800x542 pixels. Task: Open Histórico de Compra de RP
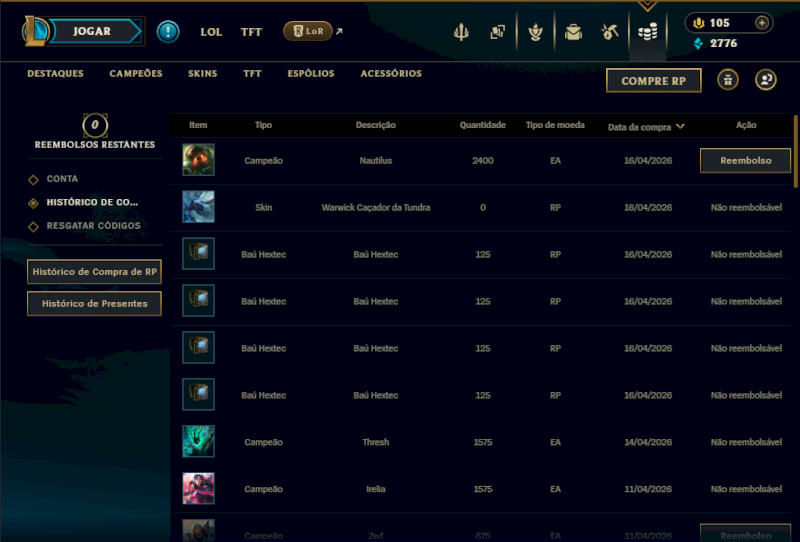(x=94, y=272)
